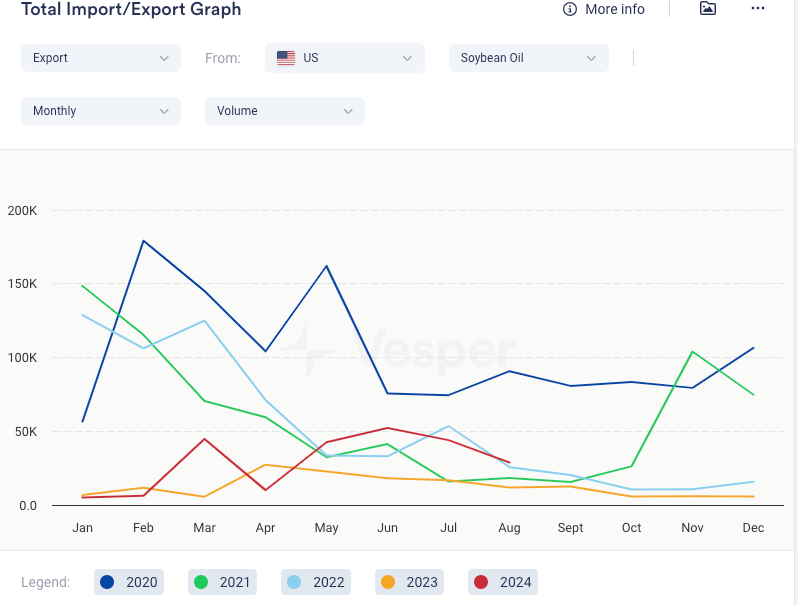Click the info circle icon beside More info
The image size is (798, 605).
pyautogui.click(x=570, y=9)
